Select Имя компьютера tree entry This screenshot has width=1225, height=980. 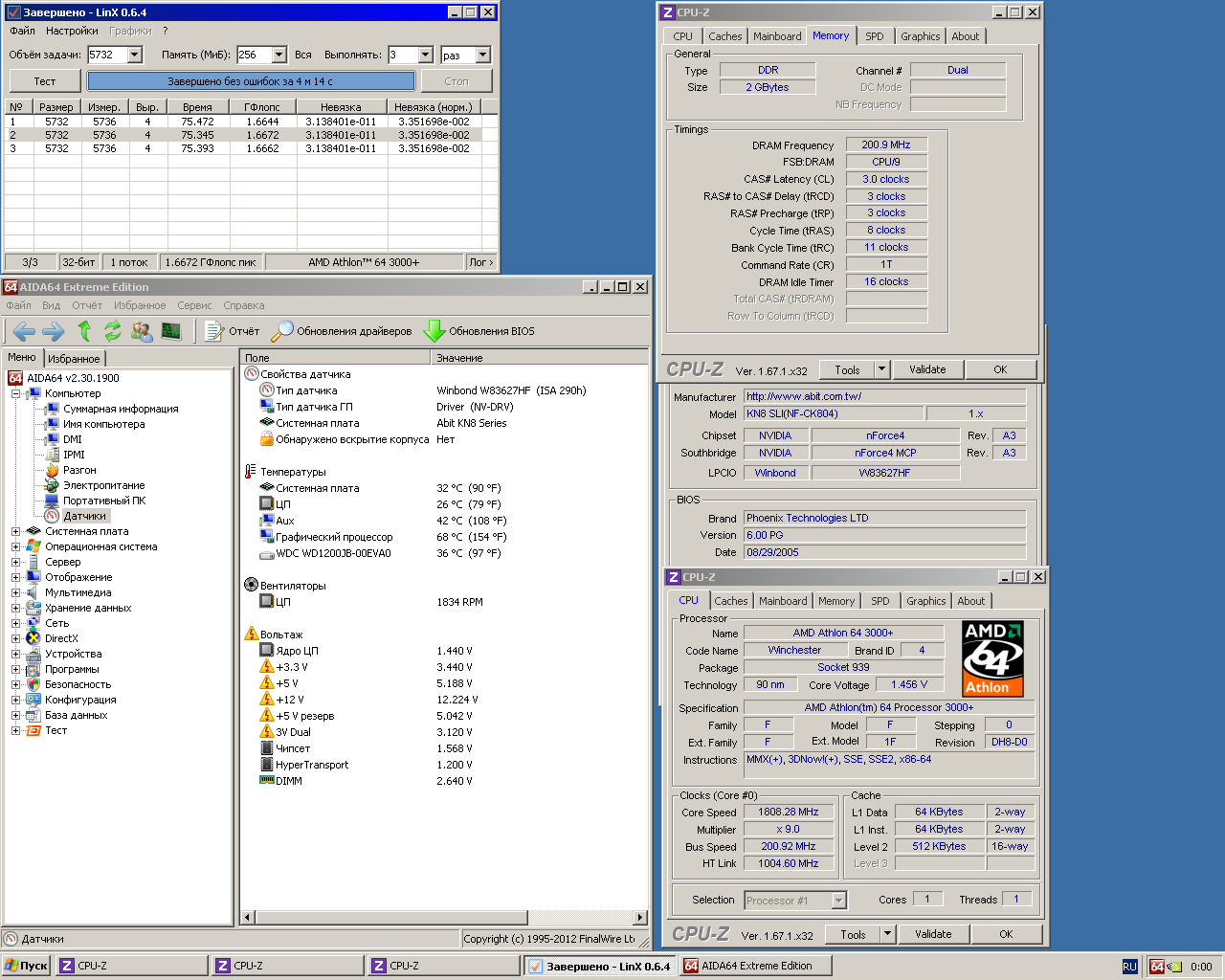(103, 424)
